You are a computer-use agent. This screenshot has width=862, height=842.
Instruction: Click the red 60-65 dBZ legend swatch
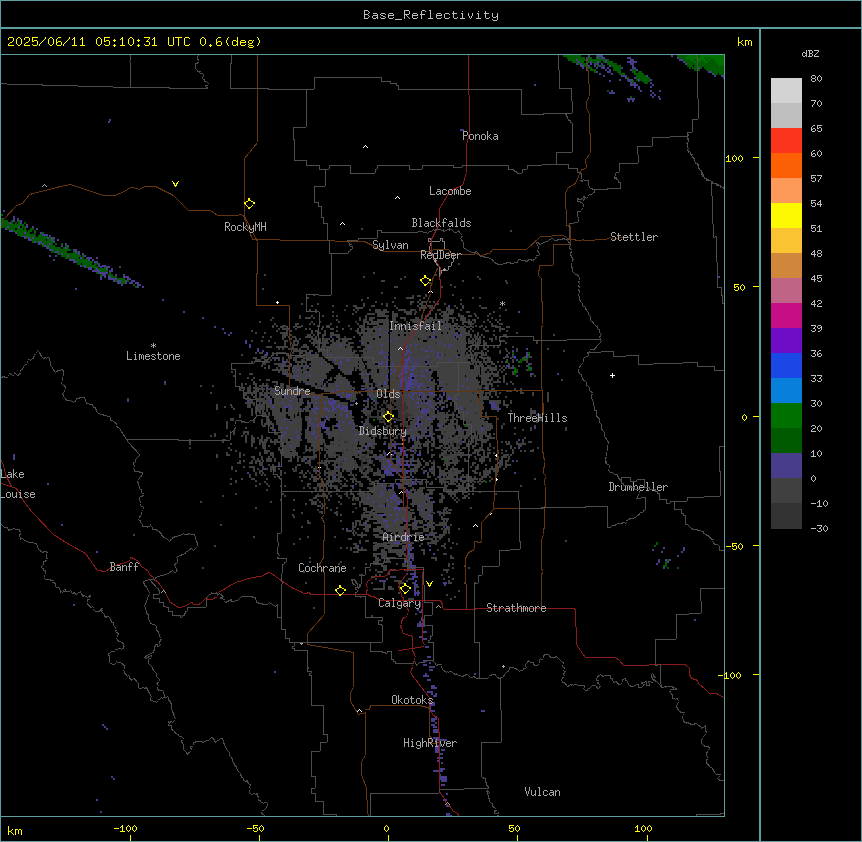786,141
